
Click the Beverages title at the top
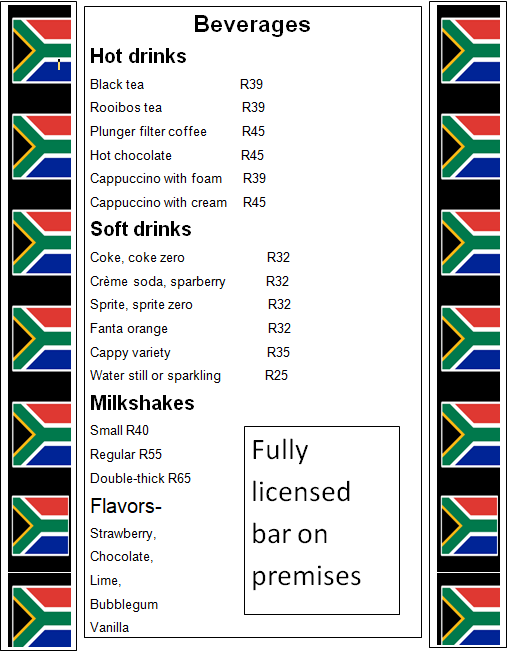coord(252,24)
